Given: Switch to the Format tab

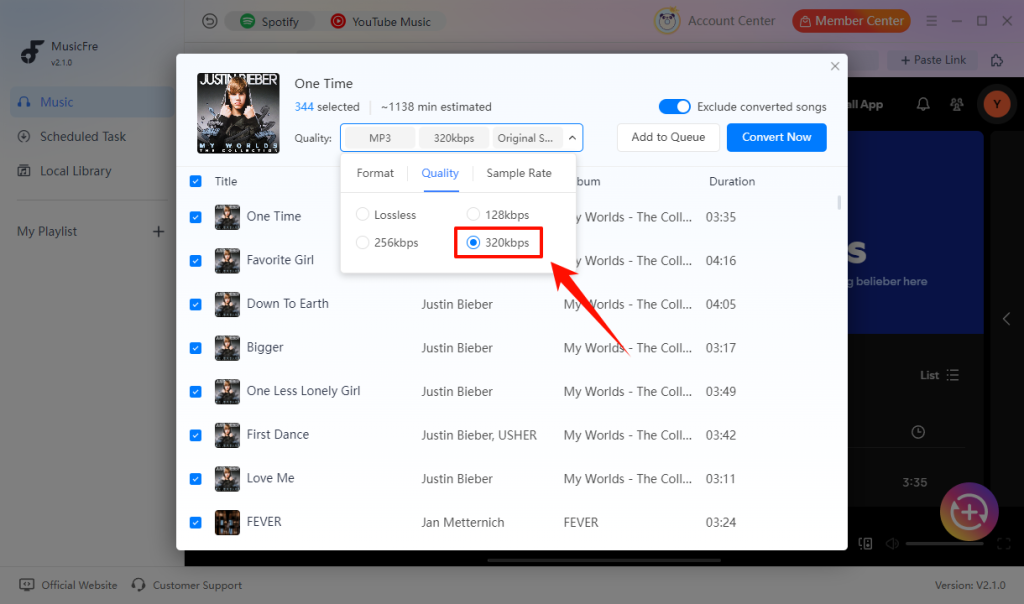Looking at the screenshot, I should coord(375,173).
